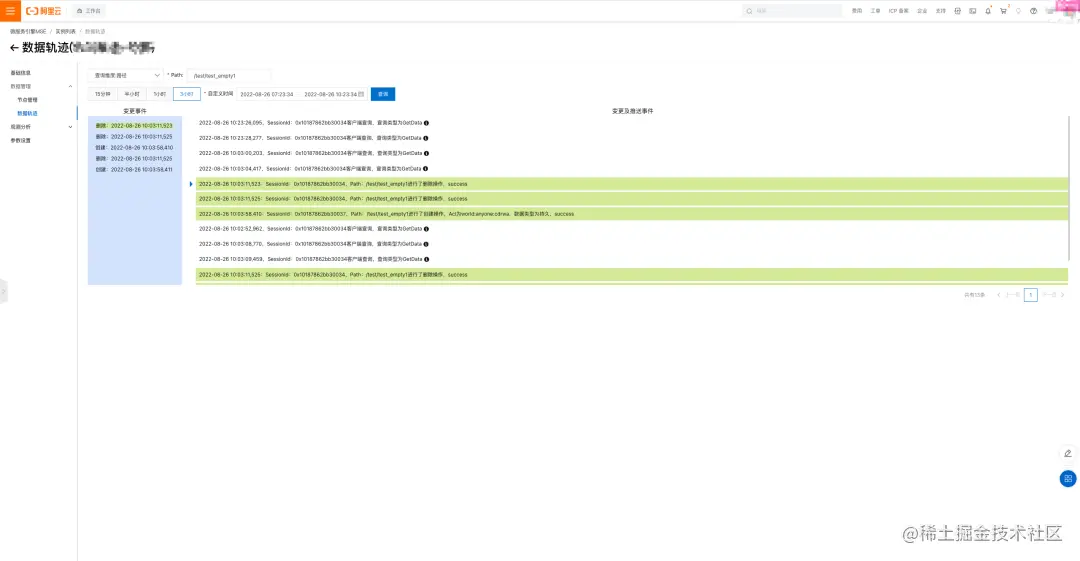Image resolution: width=1080 pixels, height=561 pixels.
Task: Open the 数据轨迹 sidebar item
Action: [28, 113]
